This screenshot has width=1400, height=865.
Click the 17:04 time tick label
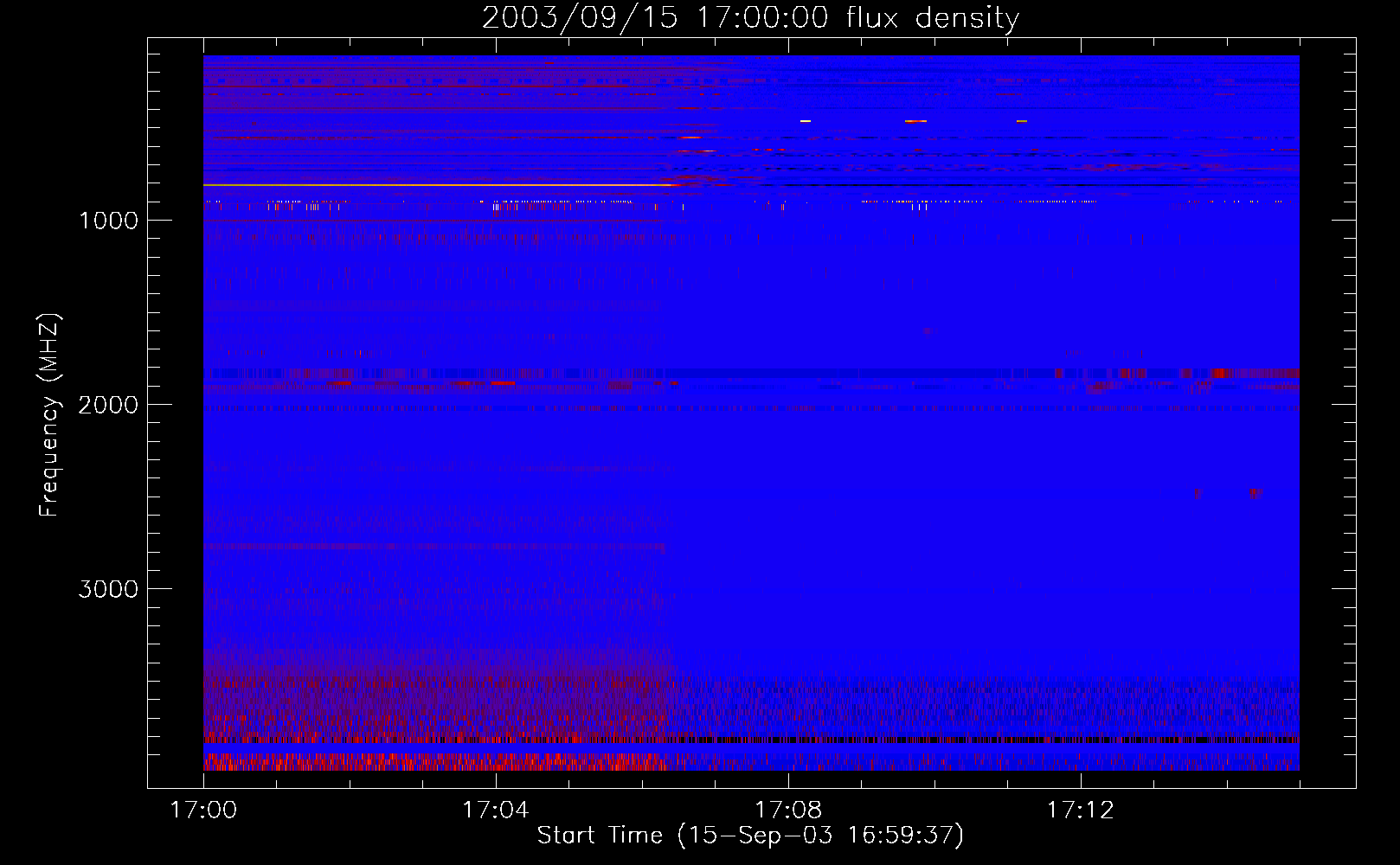point(496,811)
